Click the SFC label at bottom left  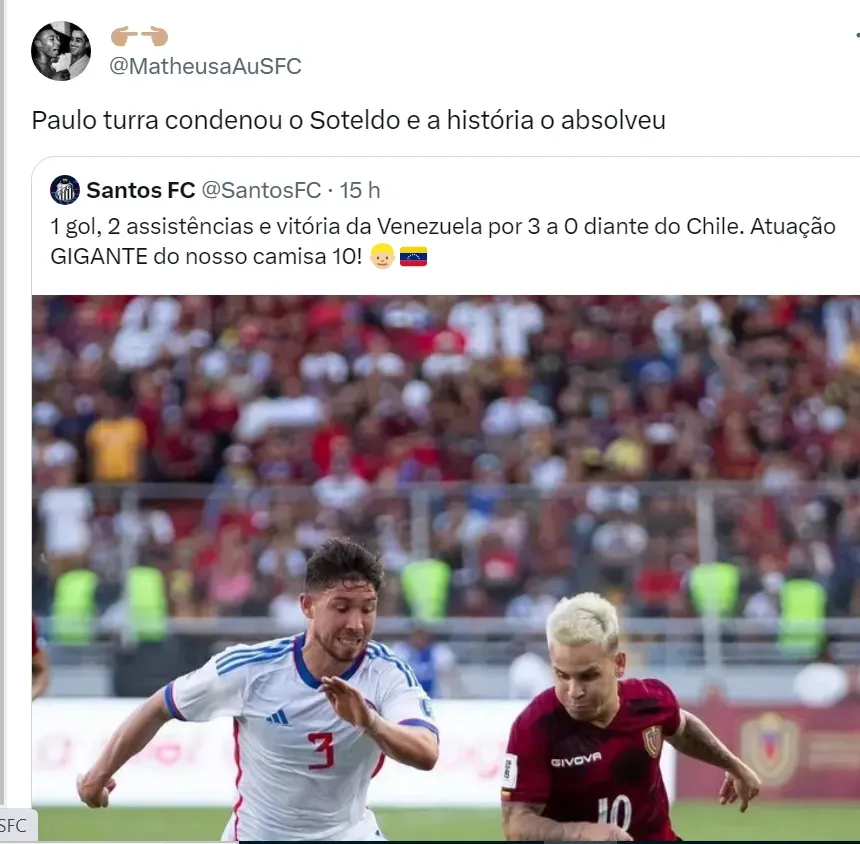tap(13, 825)
